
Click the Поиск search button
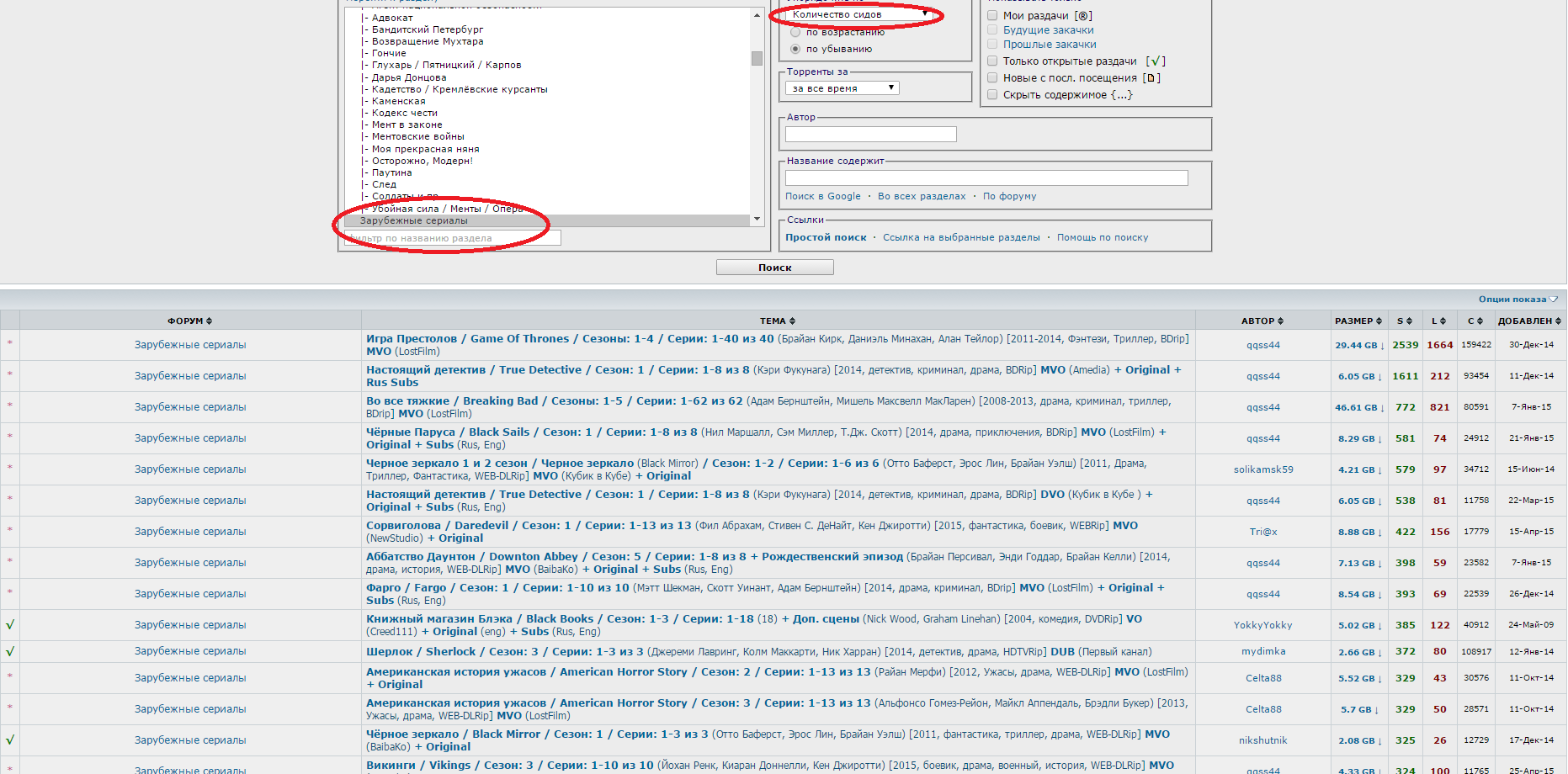click(774, 268)
